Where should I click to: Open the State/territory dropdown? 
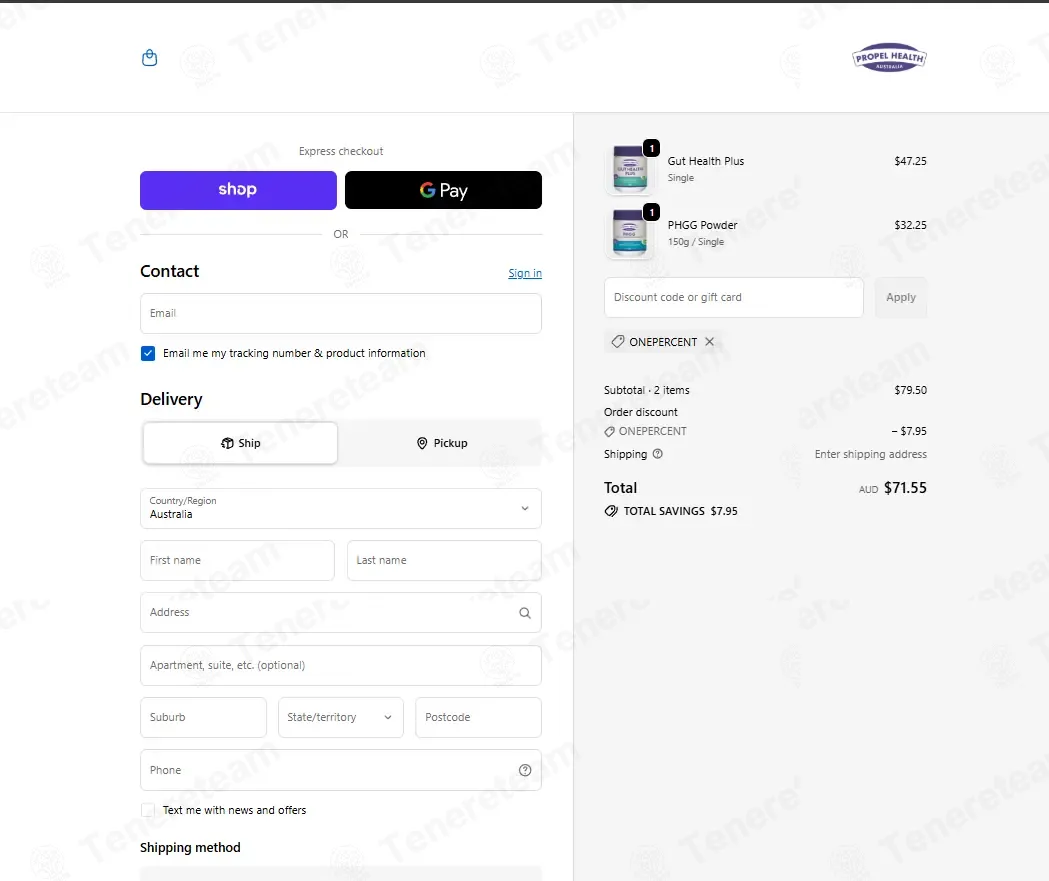click(341, 717)
